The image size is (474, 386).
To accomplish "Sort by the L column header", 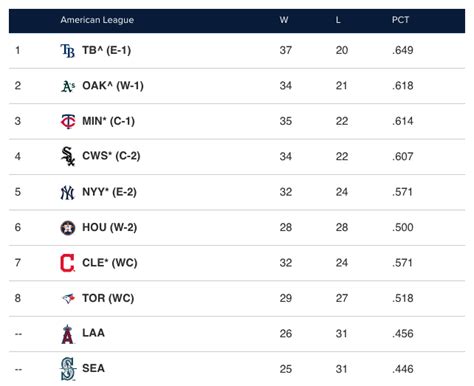I will coord(338,20).
